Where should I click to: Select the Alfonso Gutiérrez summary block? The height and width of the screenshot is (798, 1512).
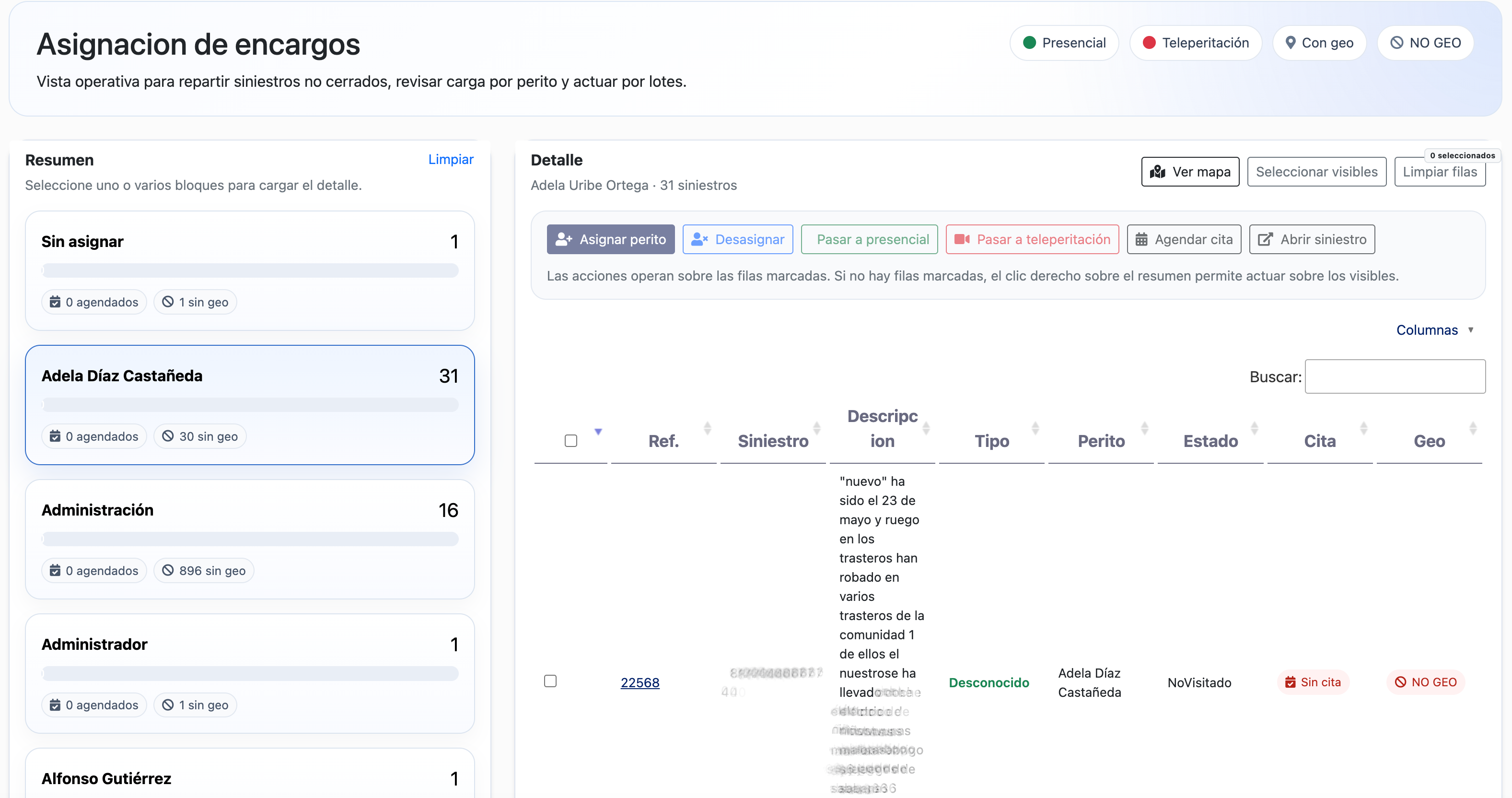tap(249, 774)
